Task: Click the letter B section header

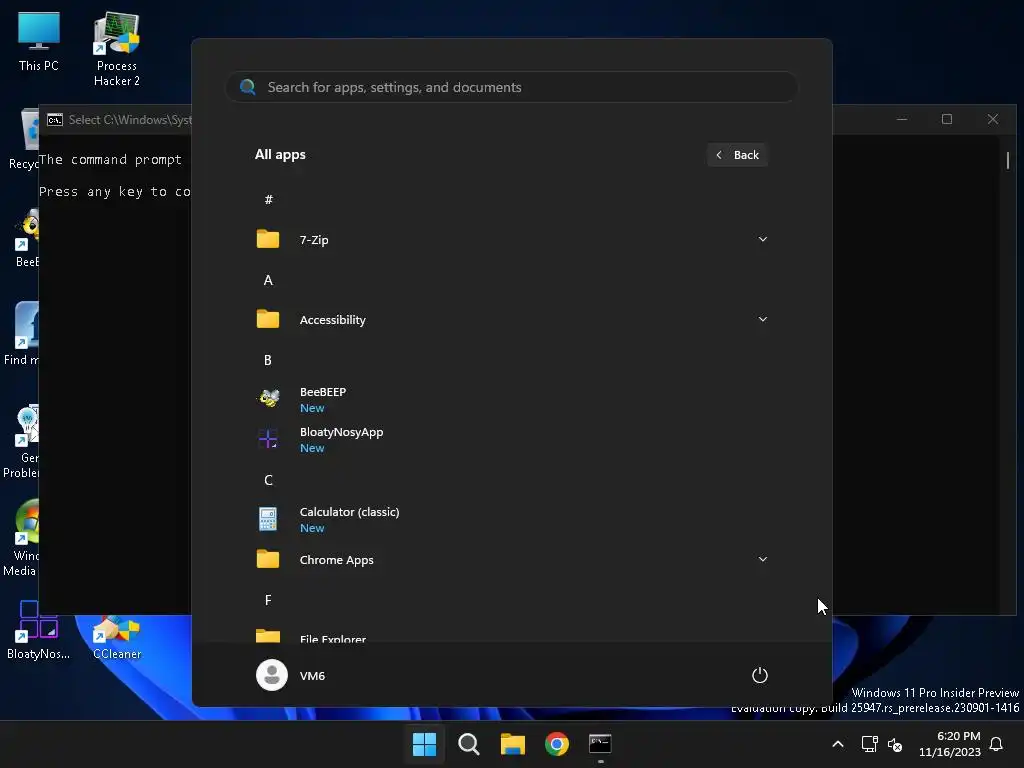Action: [x=268, y=360]
